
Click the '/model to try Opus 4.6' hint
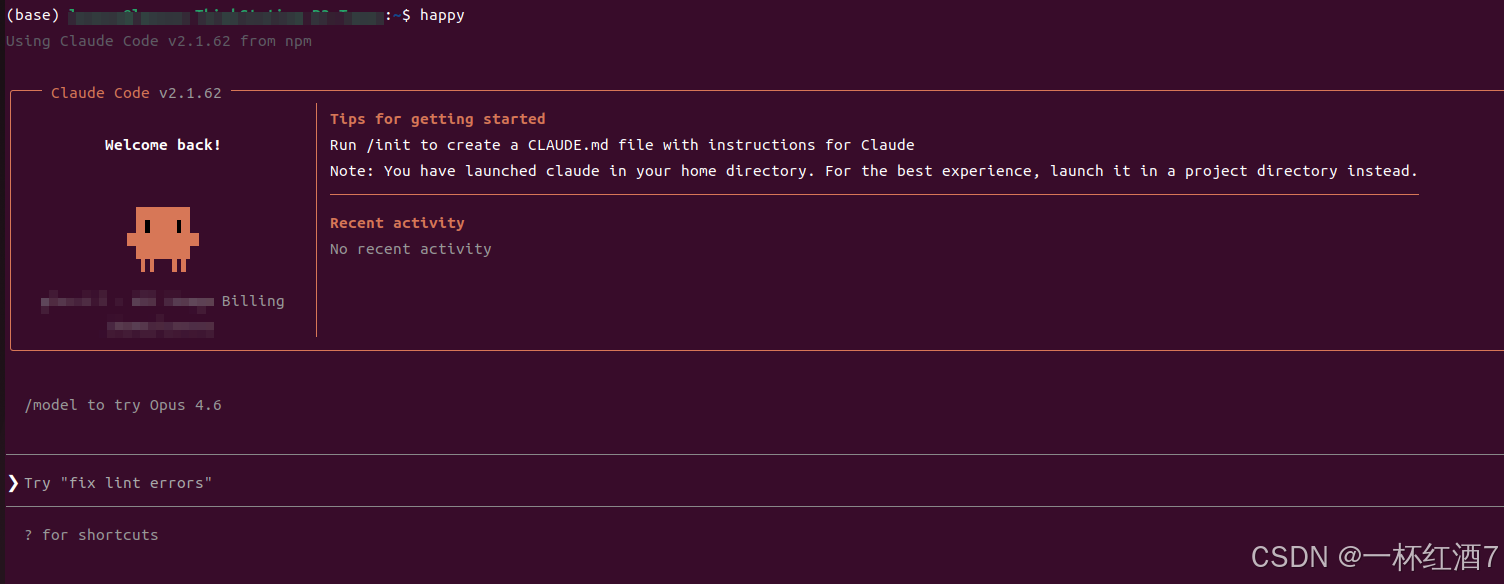[x=124, y=405]
